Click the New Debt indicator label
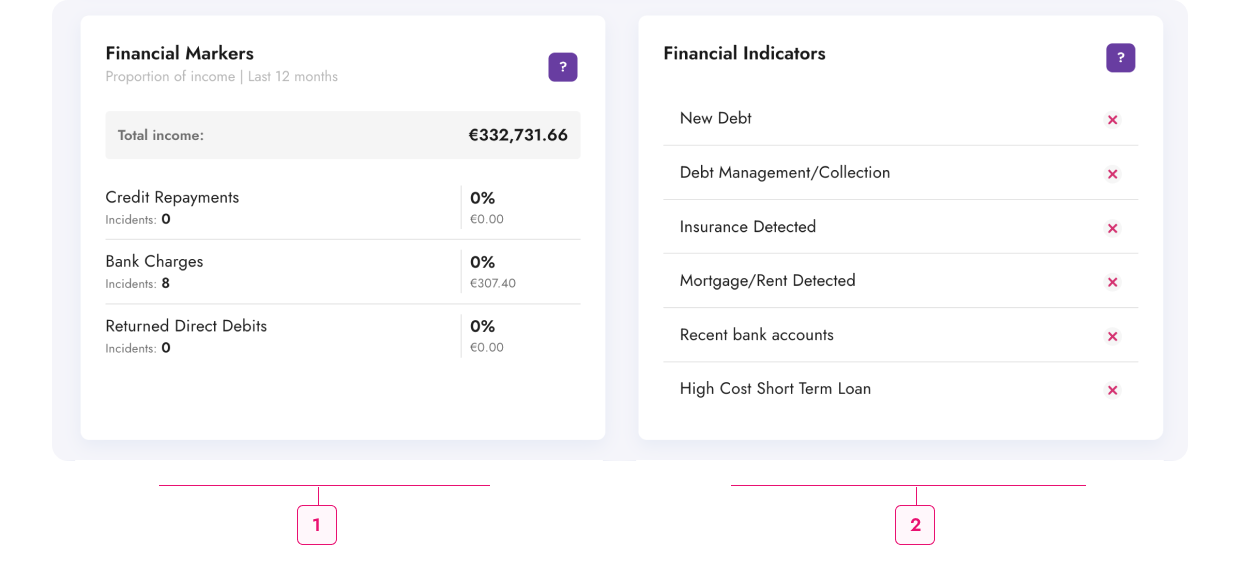The width and height of the screenshot is (1240, 577). click(715, 118)
